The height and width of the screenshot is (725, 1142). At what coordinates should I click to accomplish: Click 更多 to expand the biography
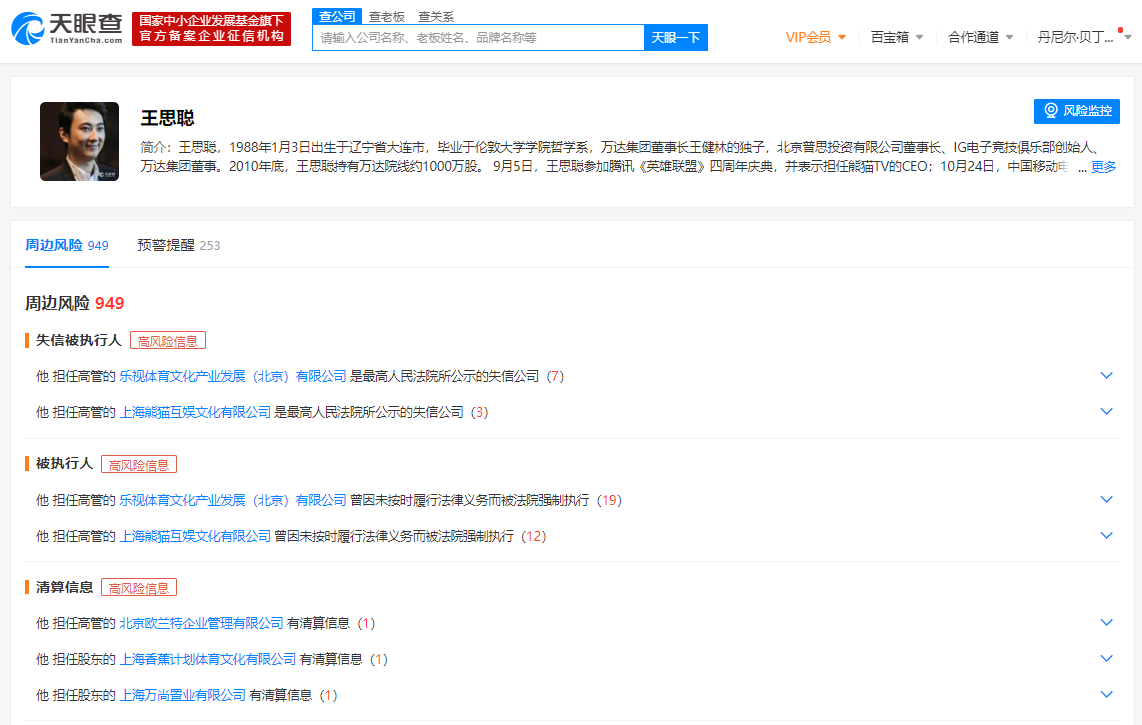click(x=1103, y=167)
